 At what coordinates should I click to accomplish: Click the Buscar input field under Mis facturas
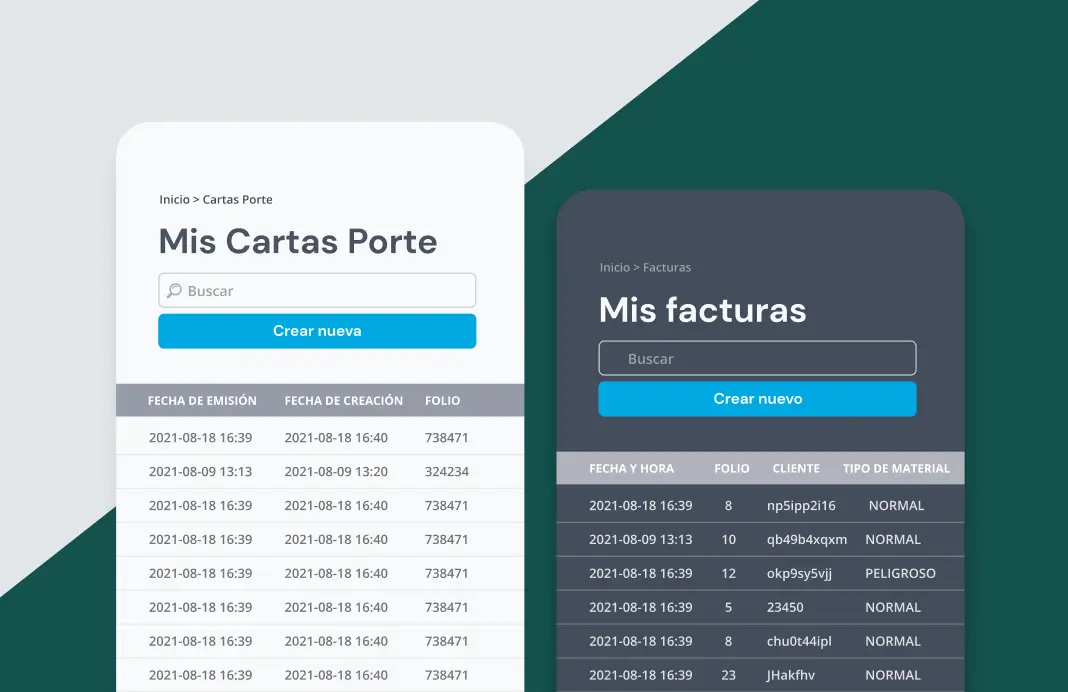(757, 357)
